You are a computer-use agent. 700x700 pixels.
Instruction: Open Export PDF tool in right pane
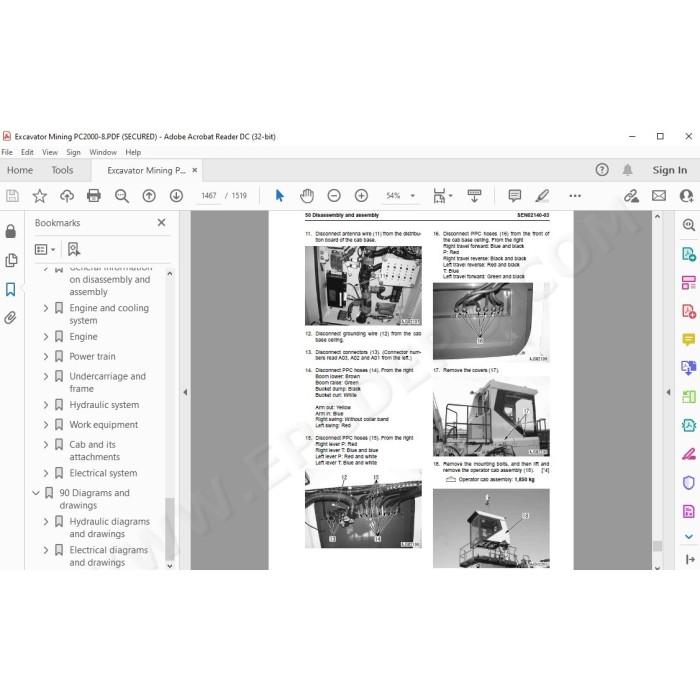pos(689,254)
